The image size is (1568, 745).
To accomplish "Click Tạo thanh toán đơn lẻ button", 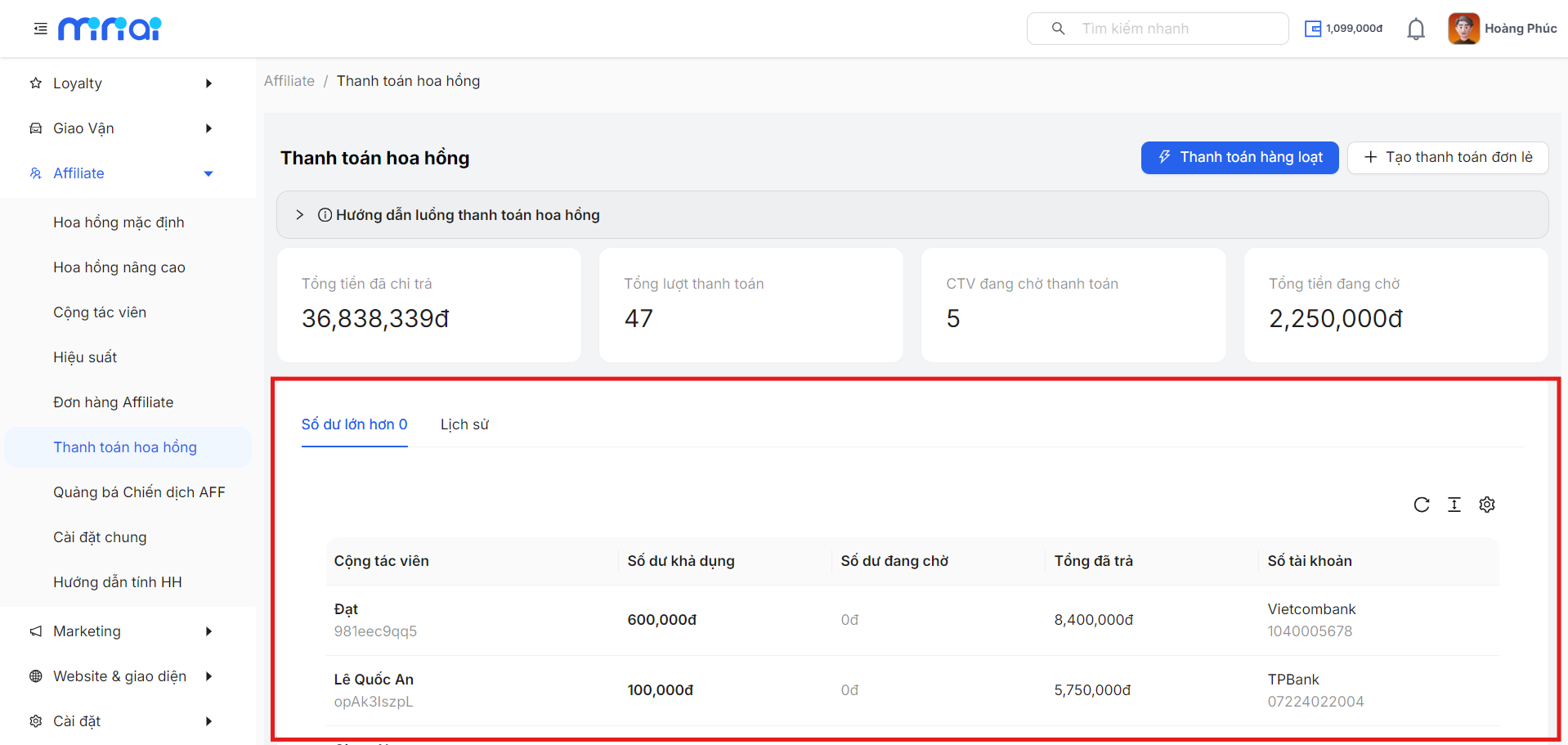I will [1448, 158].
